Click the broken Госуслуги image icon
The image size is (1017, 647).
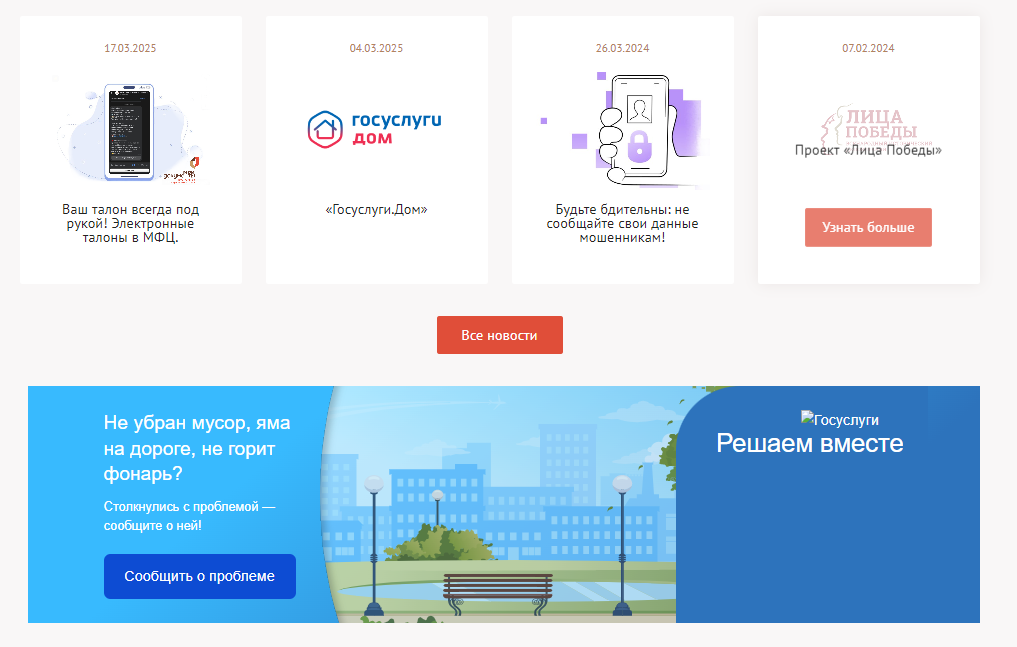807,418
